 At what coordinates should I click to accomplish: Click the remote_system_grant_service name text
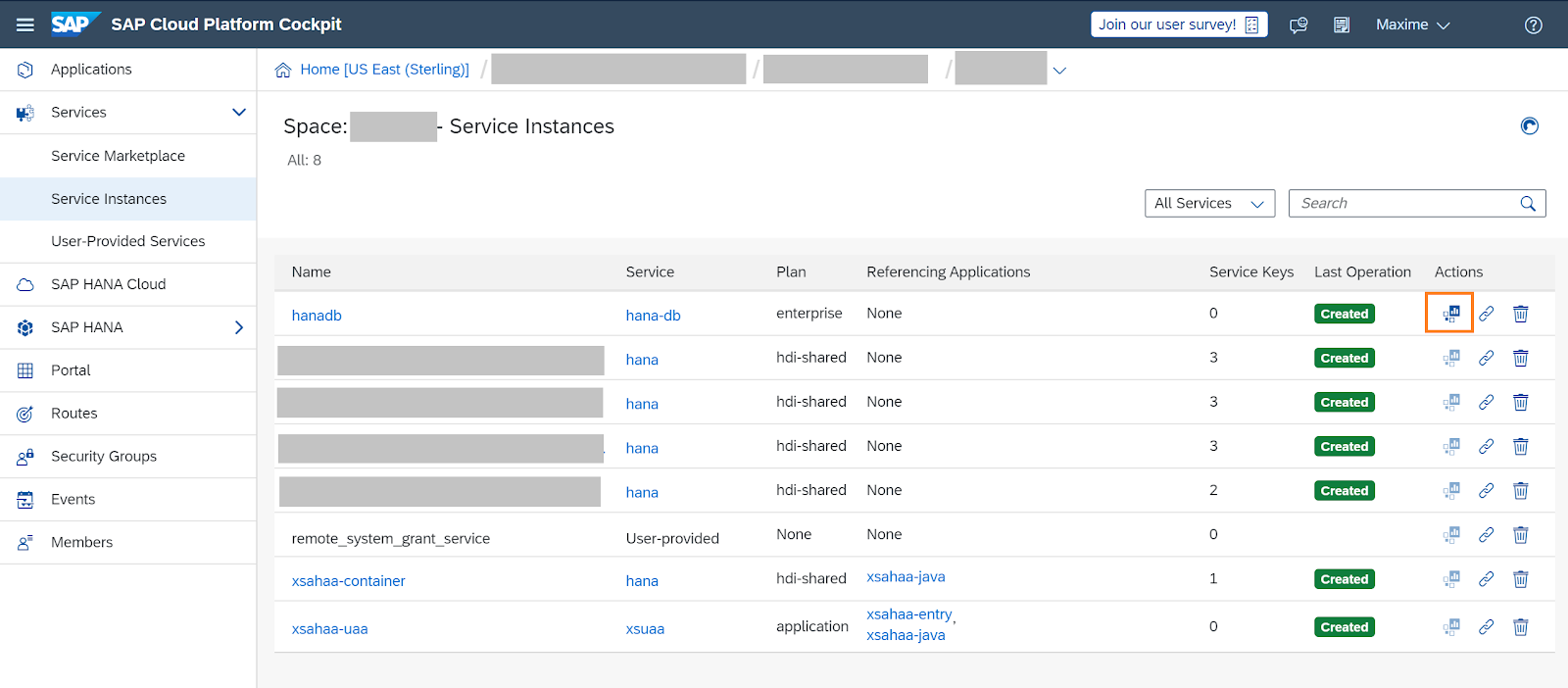390,539
